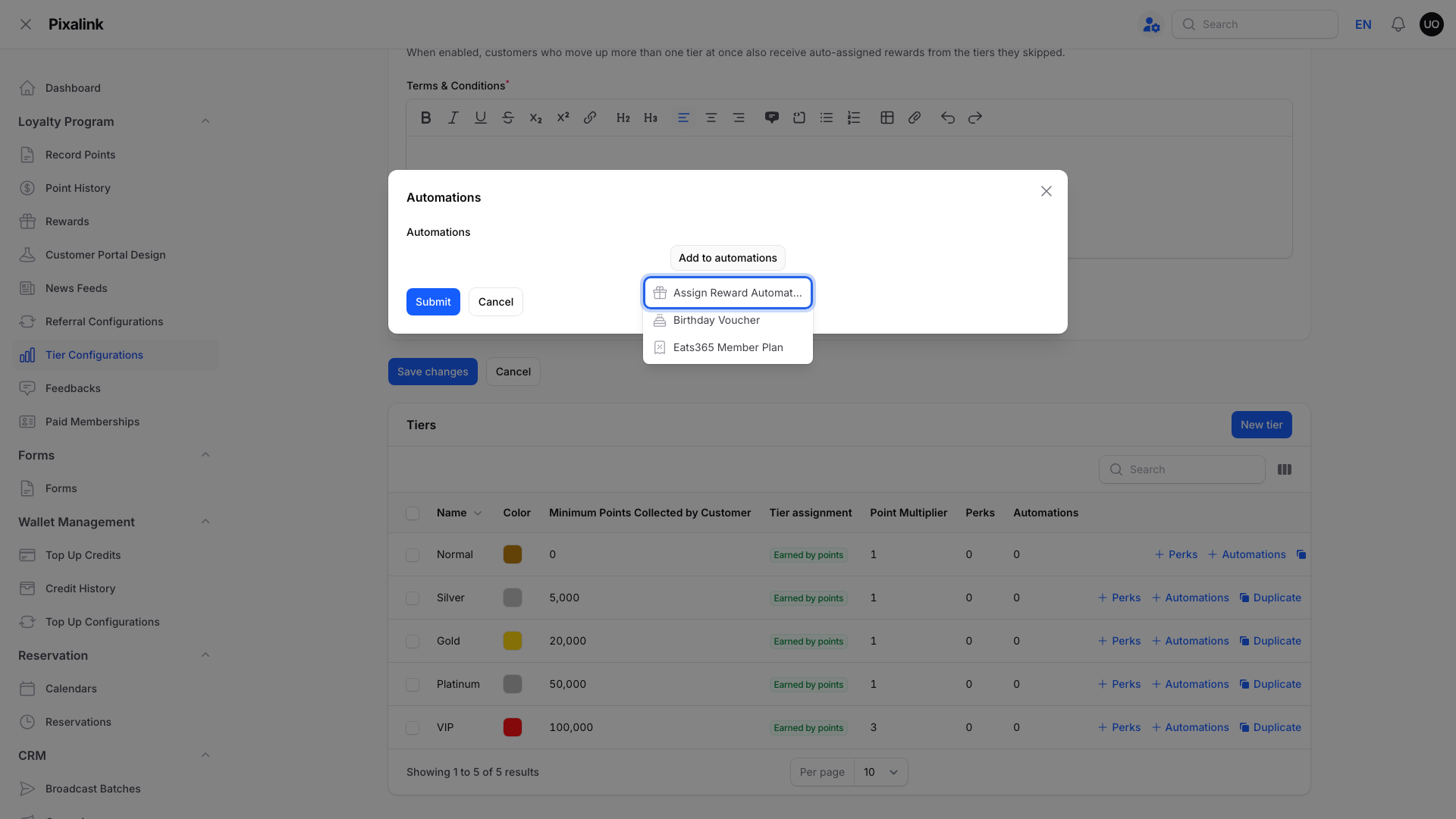Click the VIP tier red color swatch

coord(513,727)
